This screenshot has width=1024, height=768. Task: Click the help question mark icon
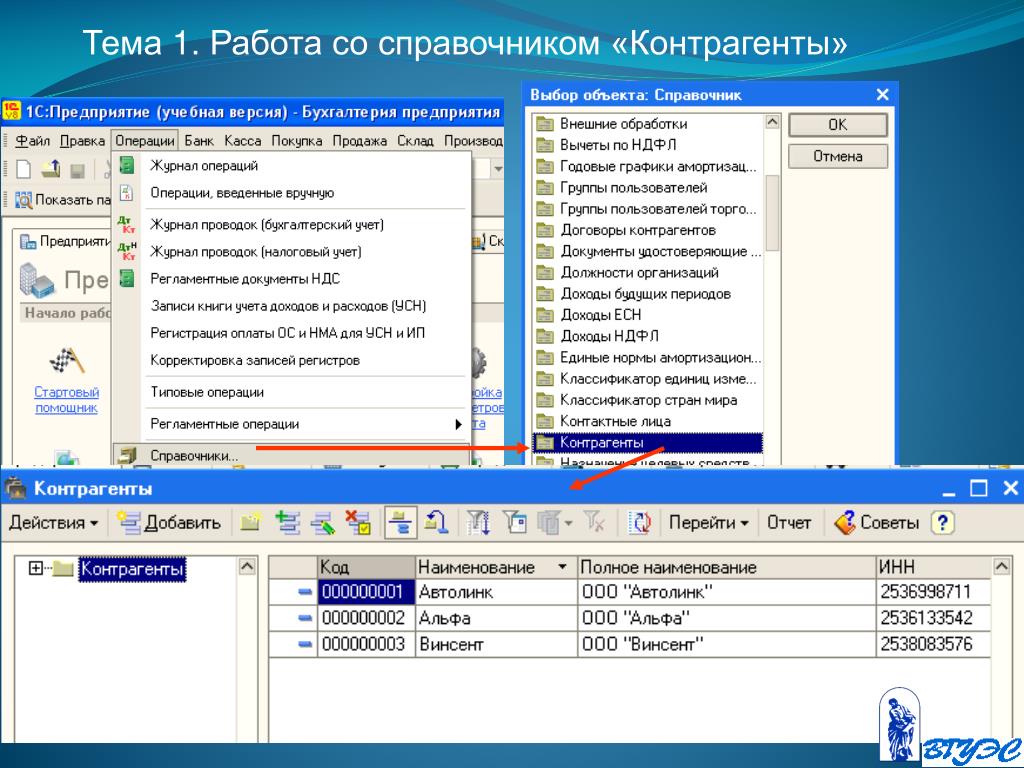click(x=942, y=522)
